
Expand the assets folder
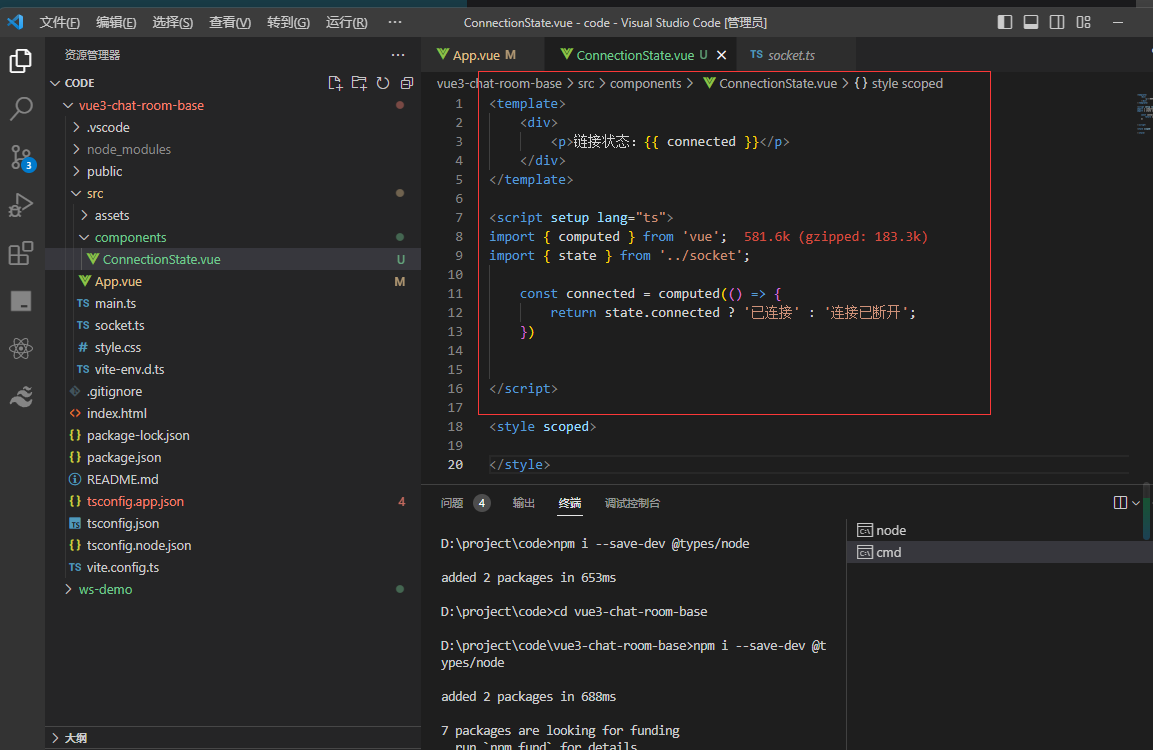pyautogui.click(x=85, y=215)
